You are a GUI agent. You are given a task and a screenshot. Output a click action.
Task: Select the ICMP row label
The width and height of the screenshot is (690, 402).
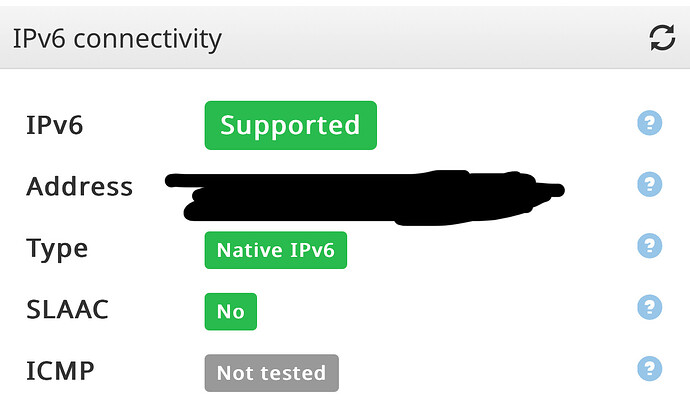point(60,371)
